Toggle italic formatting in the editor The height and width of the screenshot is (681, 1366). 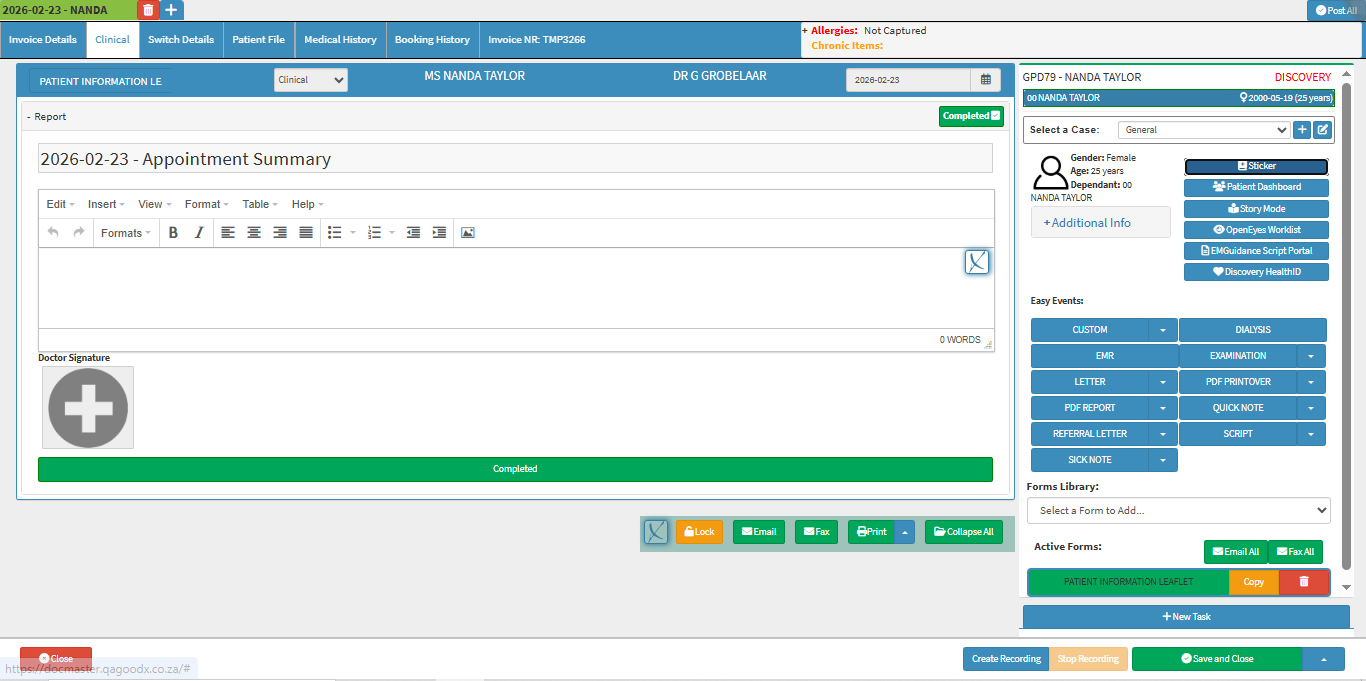coord(199,232)
